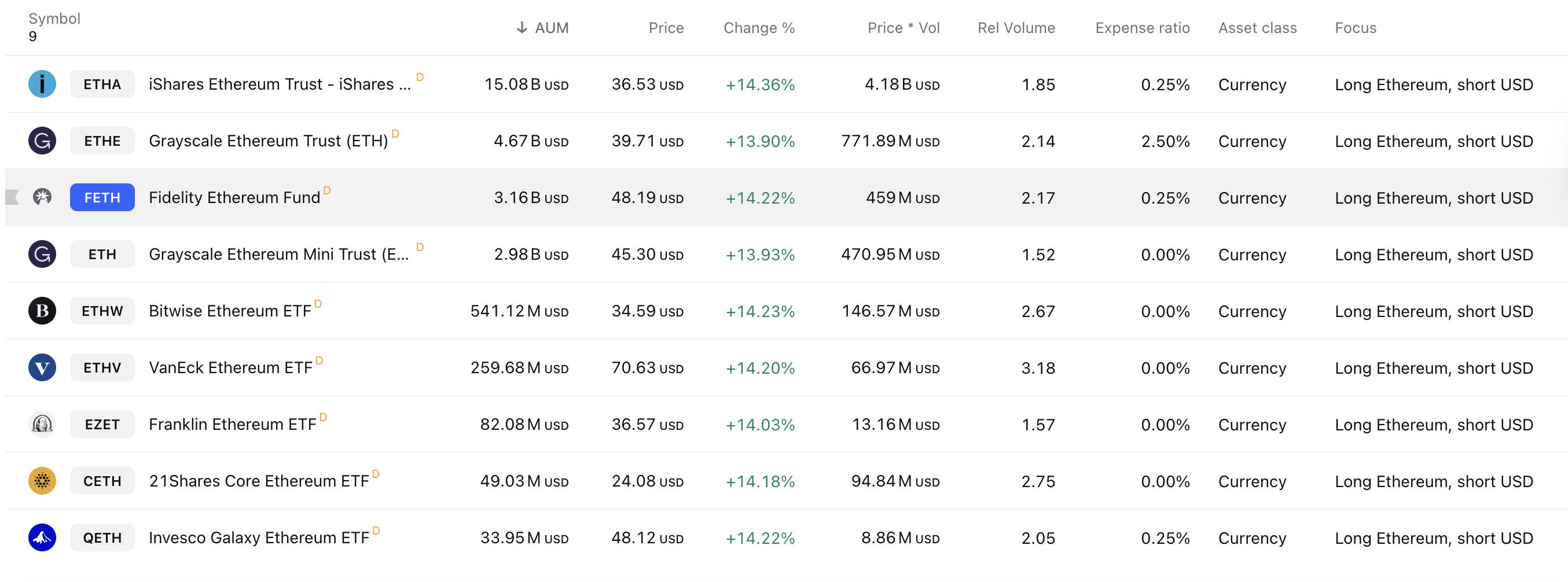This screenshot has height=582, width=1568.
Task: Click the VanEck V logo icon
Action: click(42, 367)
